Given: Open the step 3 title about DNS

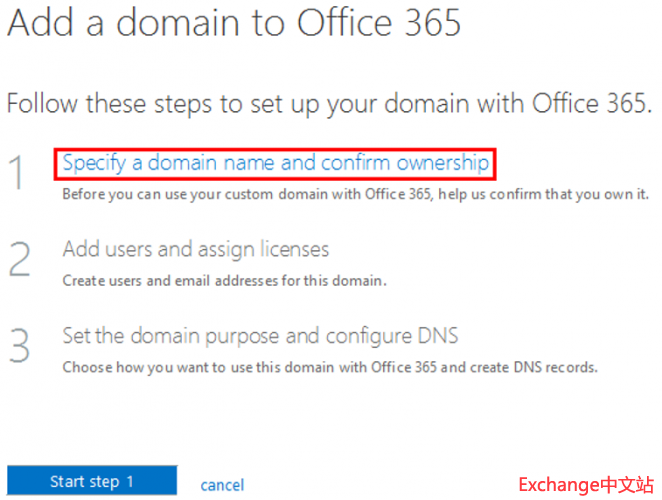Looking at the screenshot, I should tap(260, 335).
